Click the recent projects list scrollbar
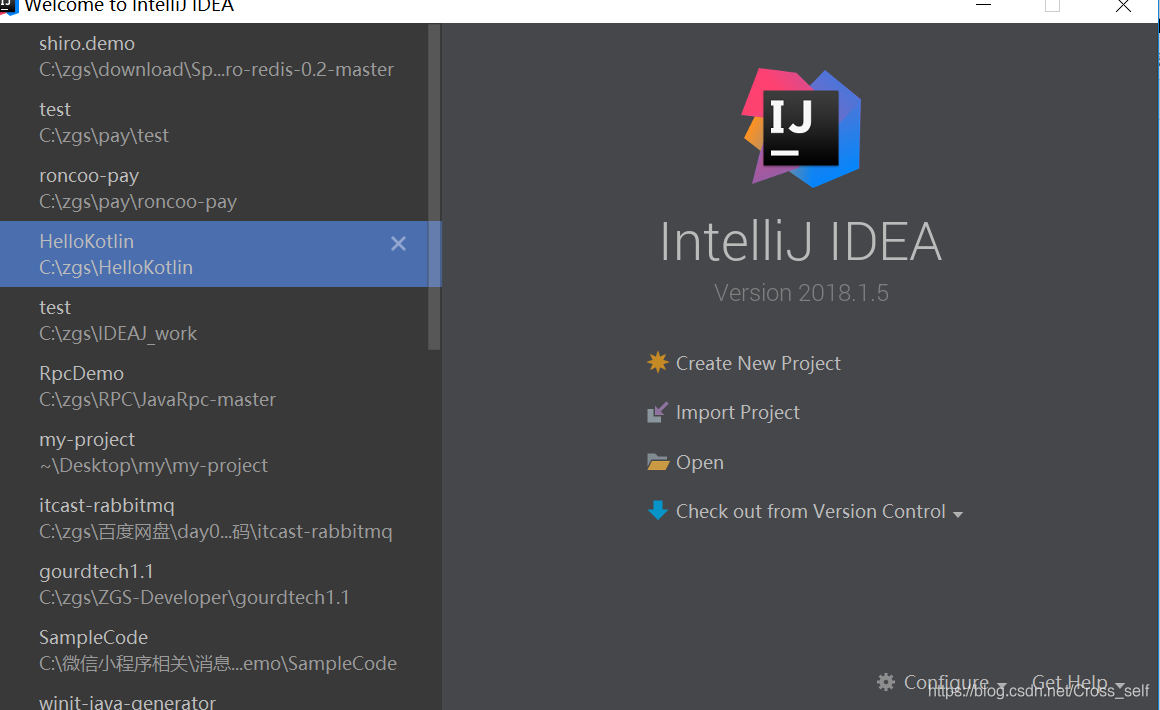Viewport: 1160px width, 710px height. (434, 186)
